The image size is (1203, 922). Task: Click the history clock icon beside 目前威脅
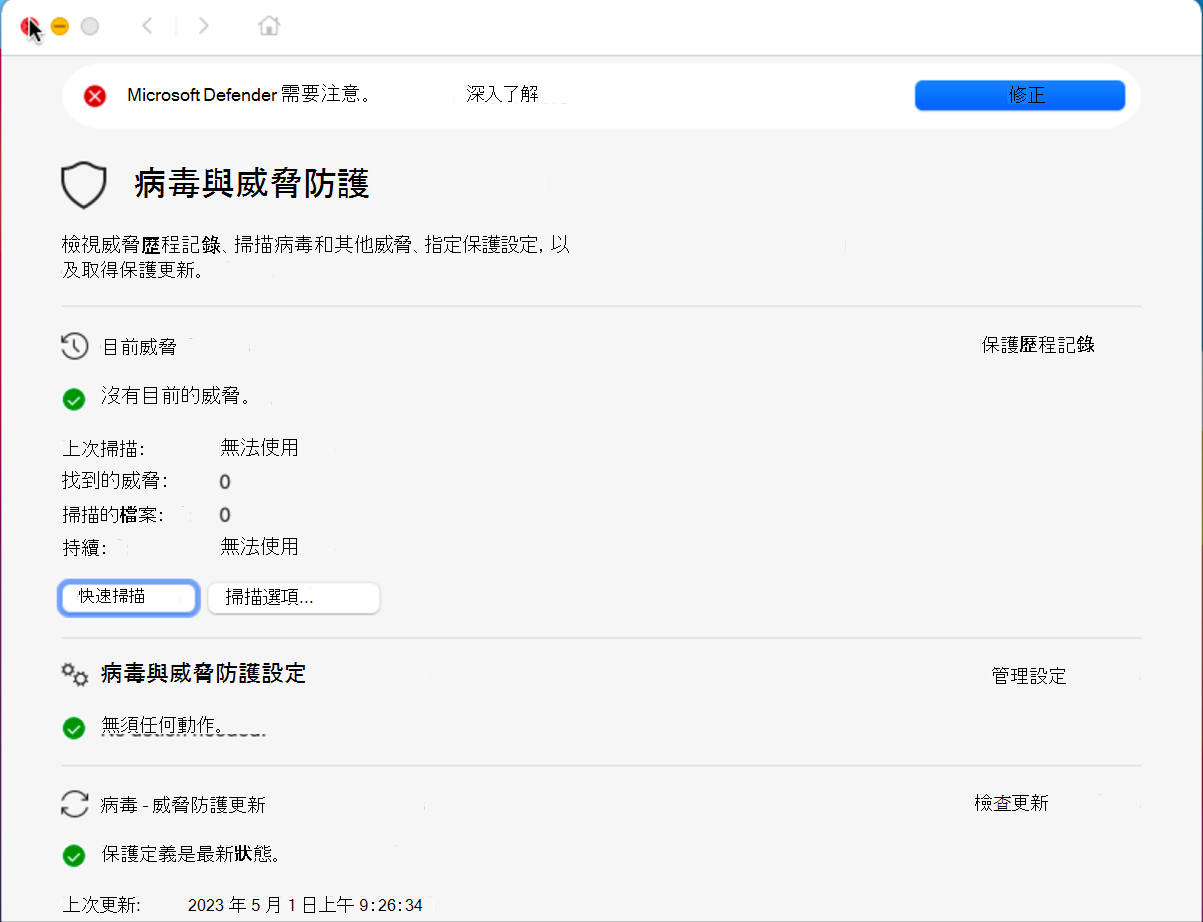75,347
